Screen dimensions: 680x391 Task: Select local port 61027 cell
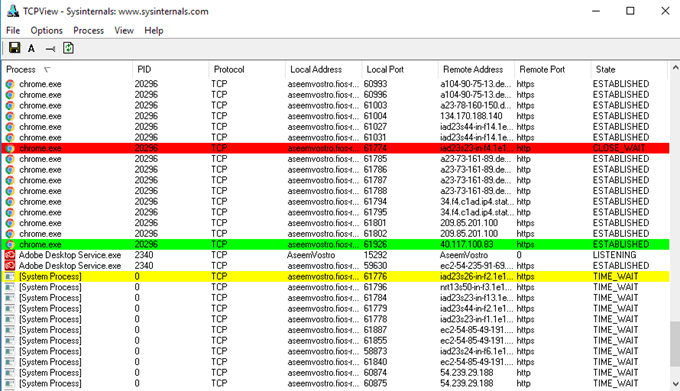[376, 127]
